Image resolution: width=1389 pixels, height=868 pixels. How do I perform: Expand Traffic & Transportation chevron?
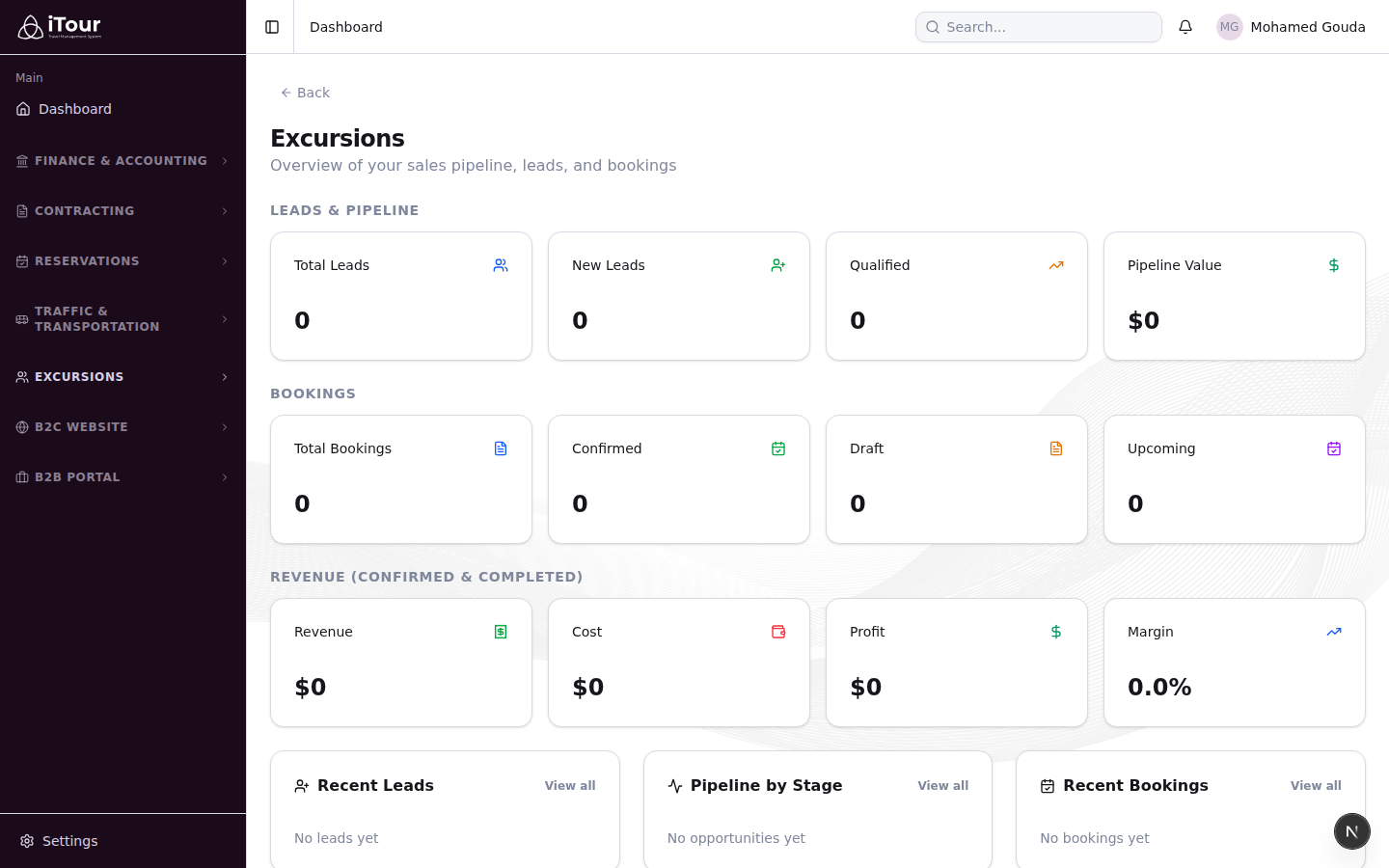(x=225, y=319)
